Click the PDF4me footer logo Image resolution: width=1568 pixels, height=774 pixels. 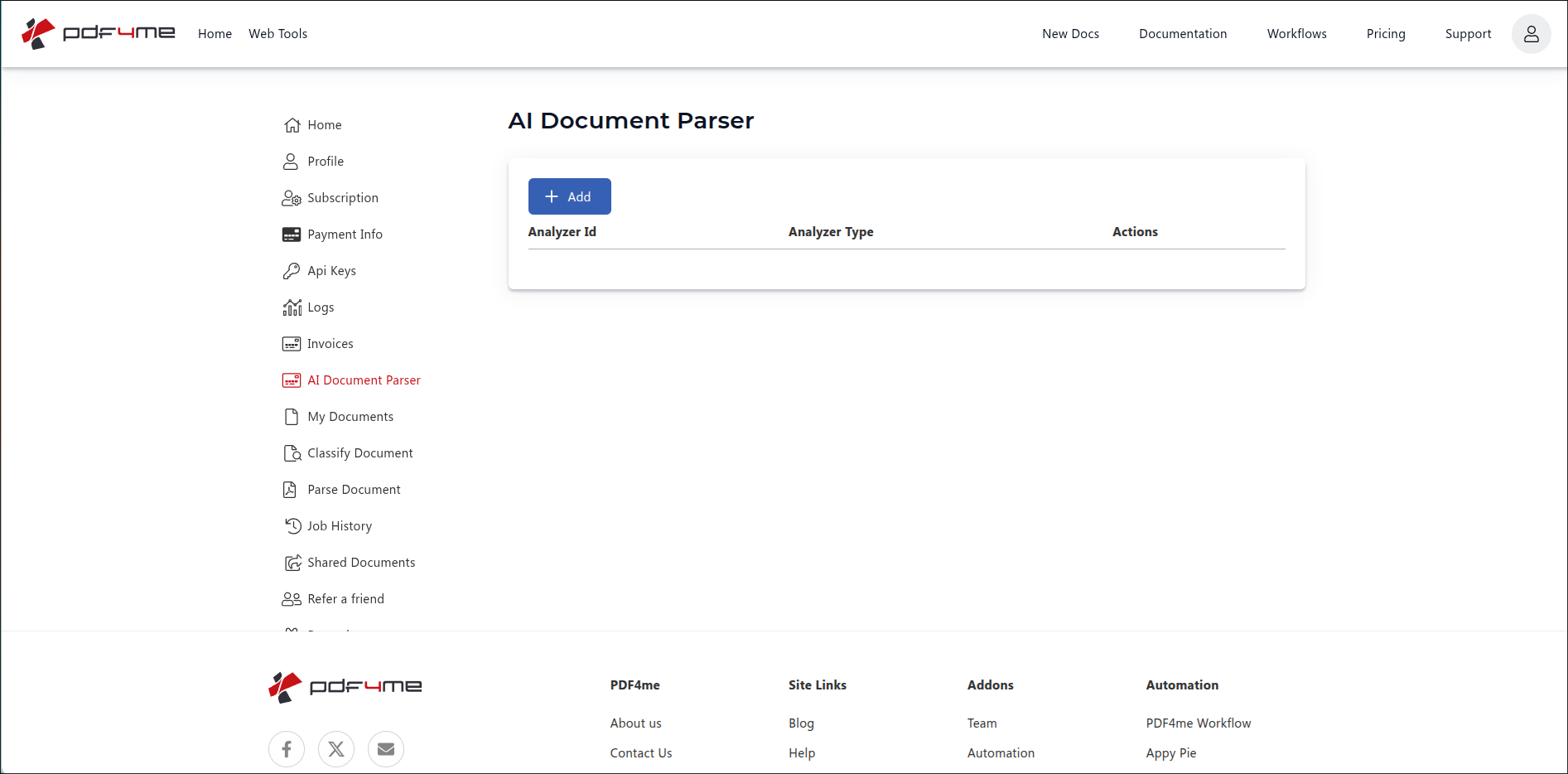click(x=345, y=687)
